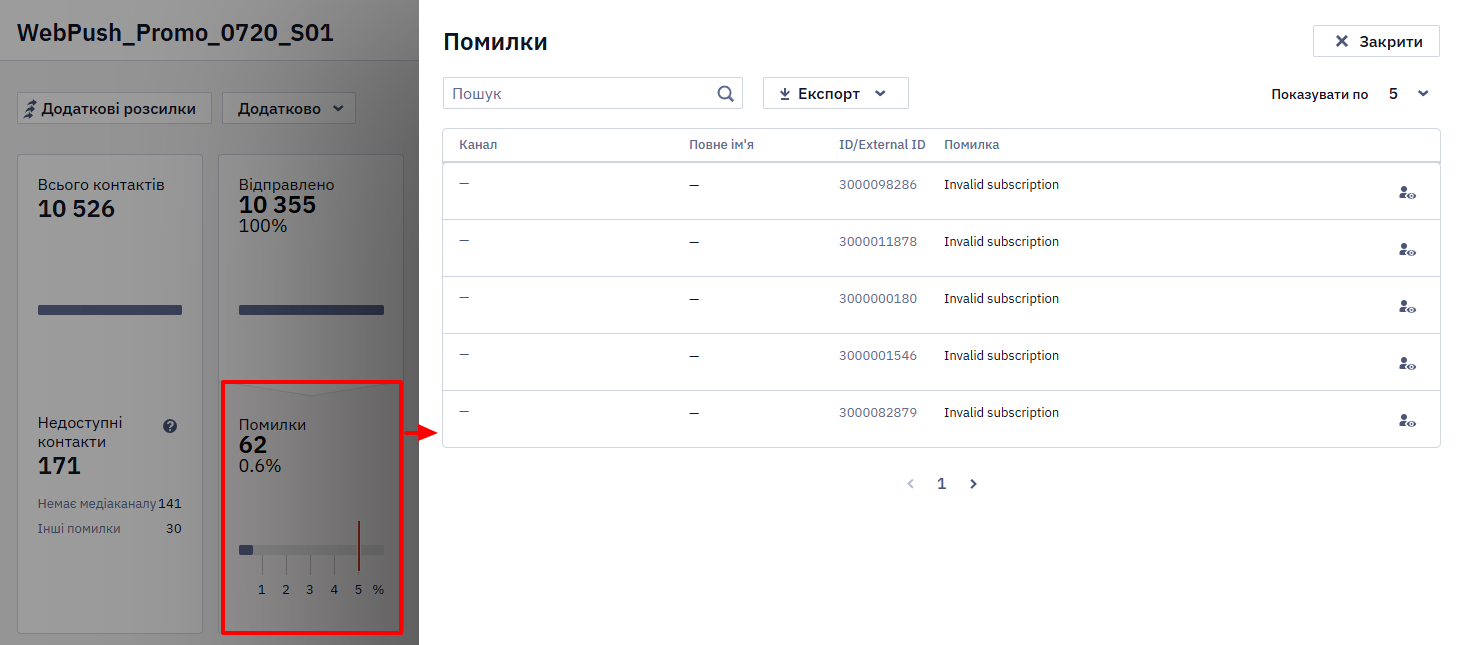
Task: Open contact ID 3000011878 link
Action: pyautogui.click(x=877, y=242)
